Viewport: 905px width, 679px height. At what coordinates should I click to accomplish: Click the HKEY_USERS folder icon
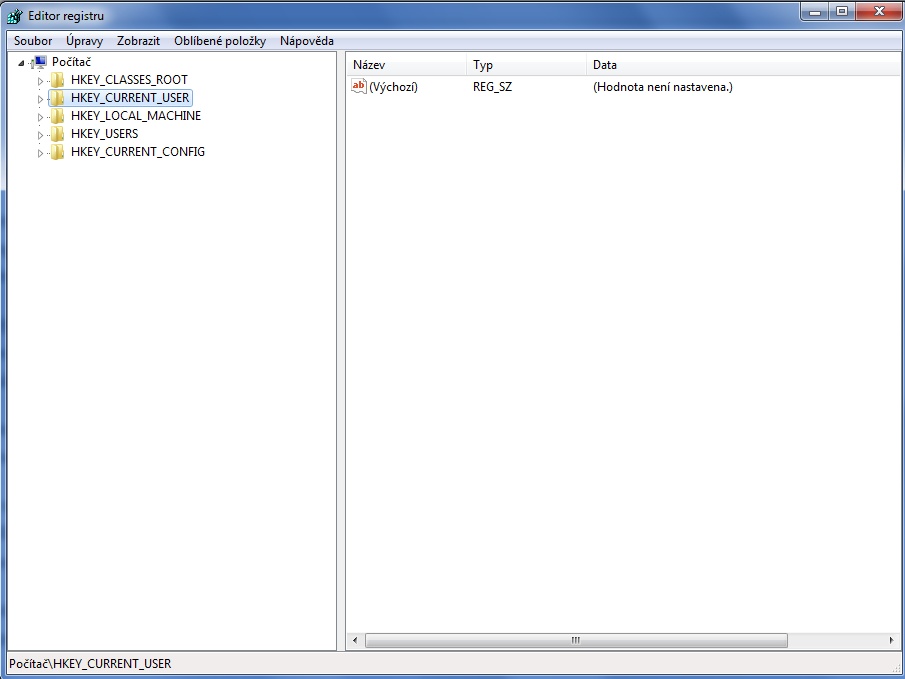click(x=57, y=134)
